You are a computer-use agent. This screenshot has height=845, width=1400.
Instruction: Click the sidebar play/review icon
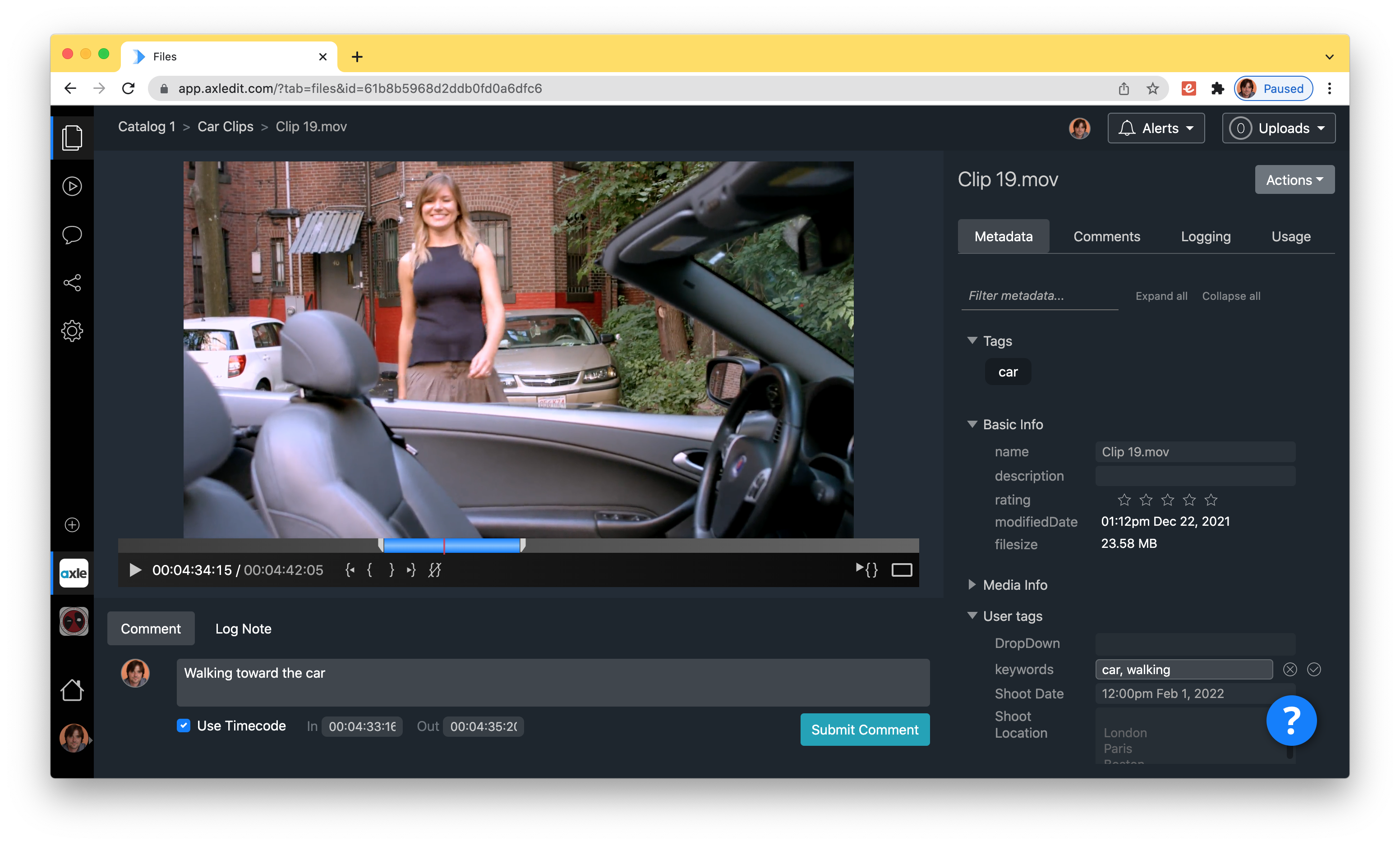click(72, 186)
